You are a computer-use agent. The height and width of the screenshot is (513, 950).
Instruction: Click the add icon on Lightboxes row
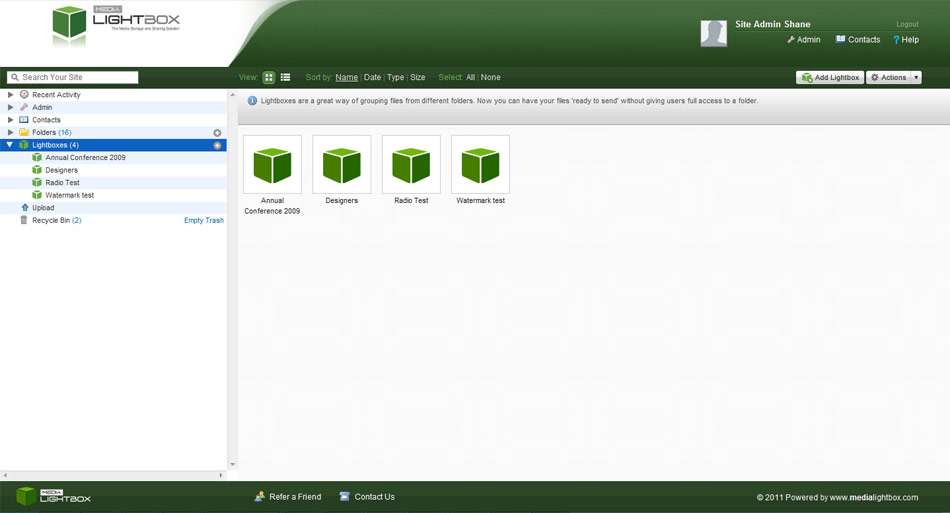(x=217, y=145)
